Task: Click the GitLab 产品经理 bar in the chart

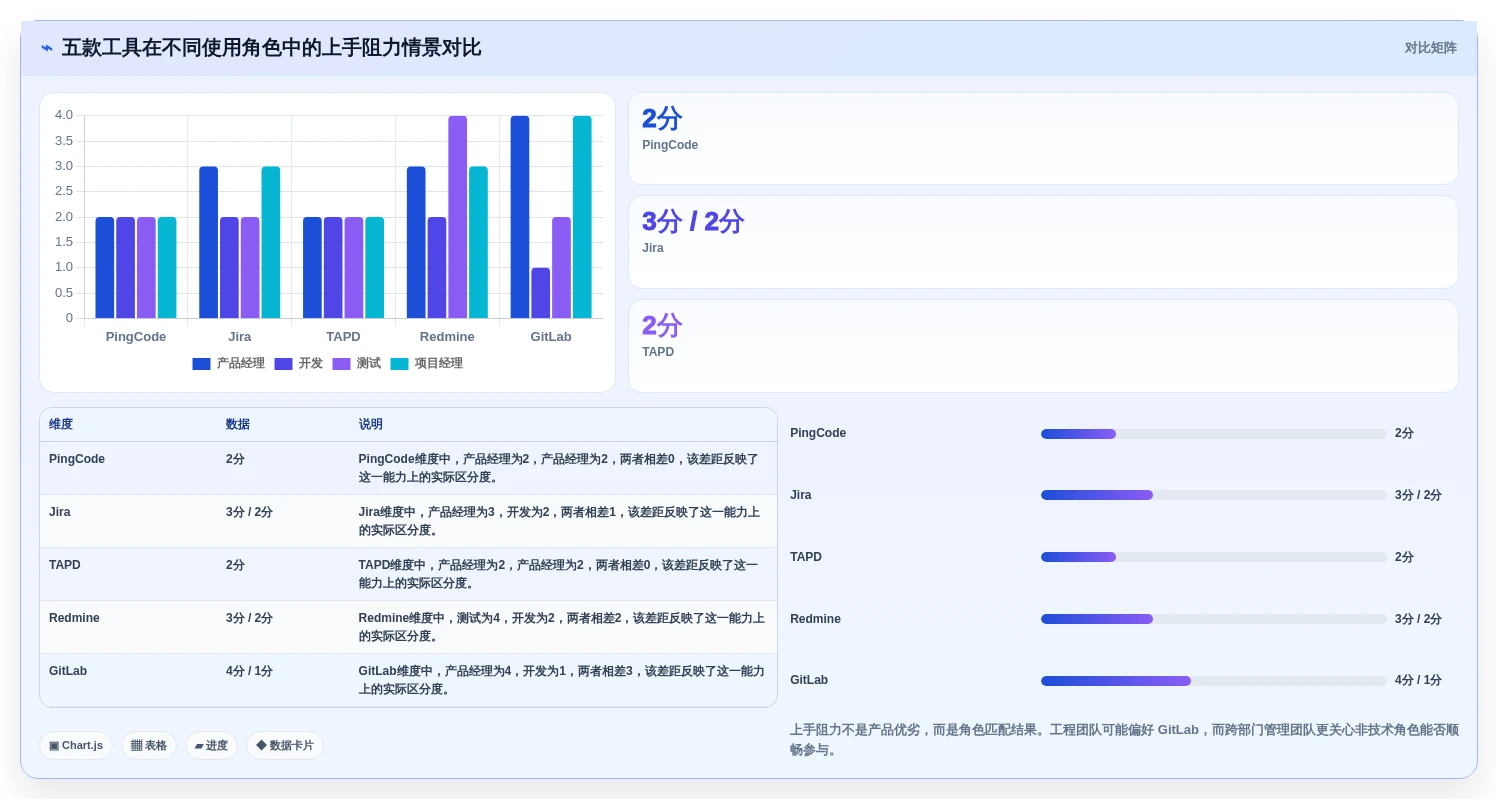Action: pyautogui.click(x=520, y=217)
